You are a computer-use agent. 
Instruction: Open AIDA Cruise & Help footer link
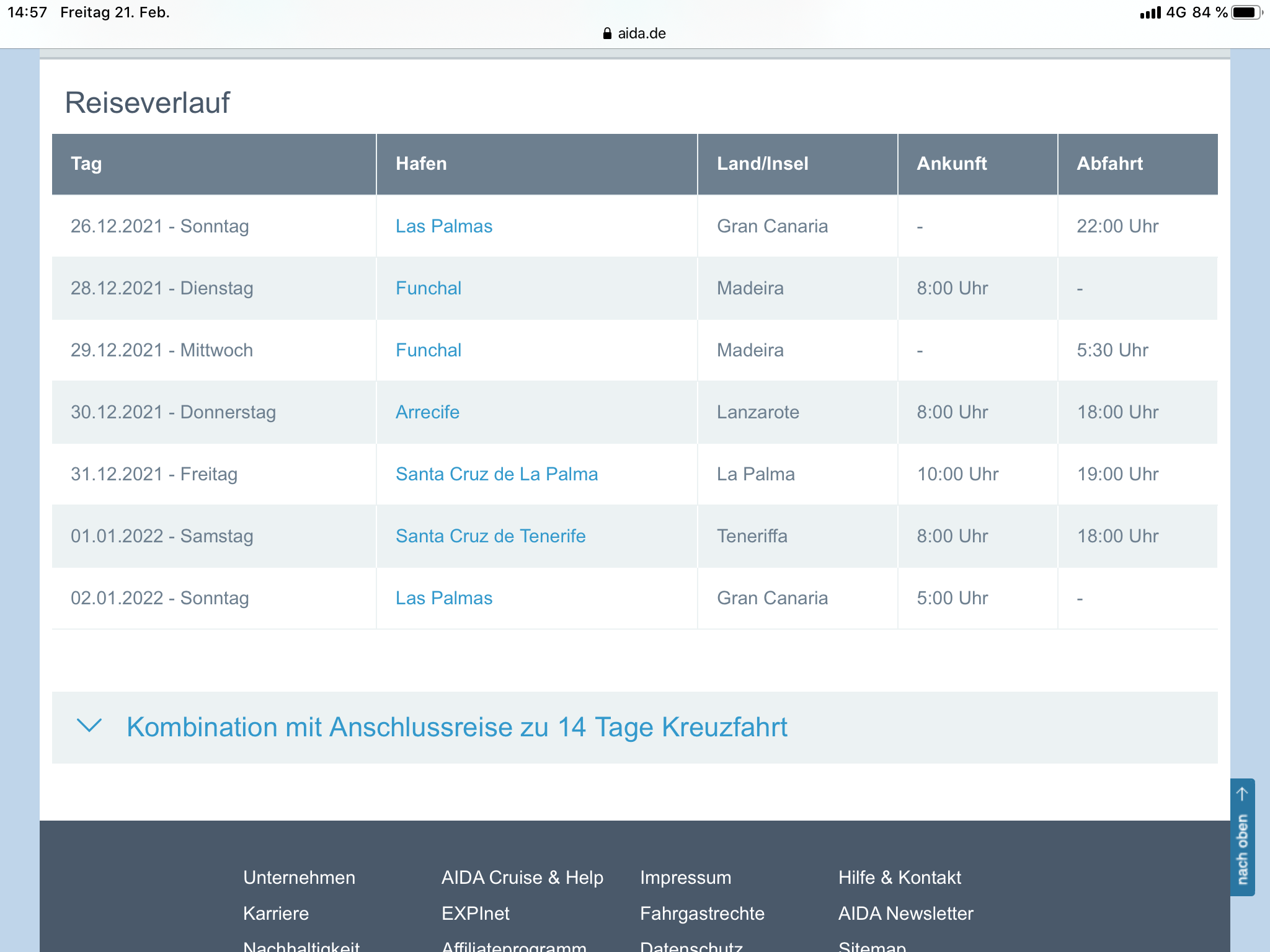(x=522, y=878)
